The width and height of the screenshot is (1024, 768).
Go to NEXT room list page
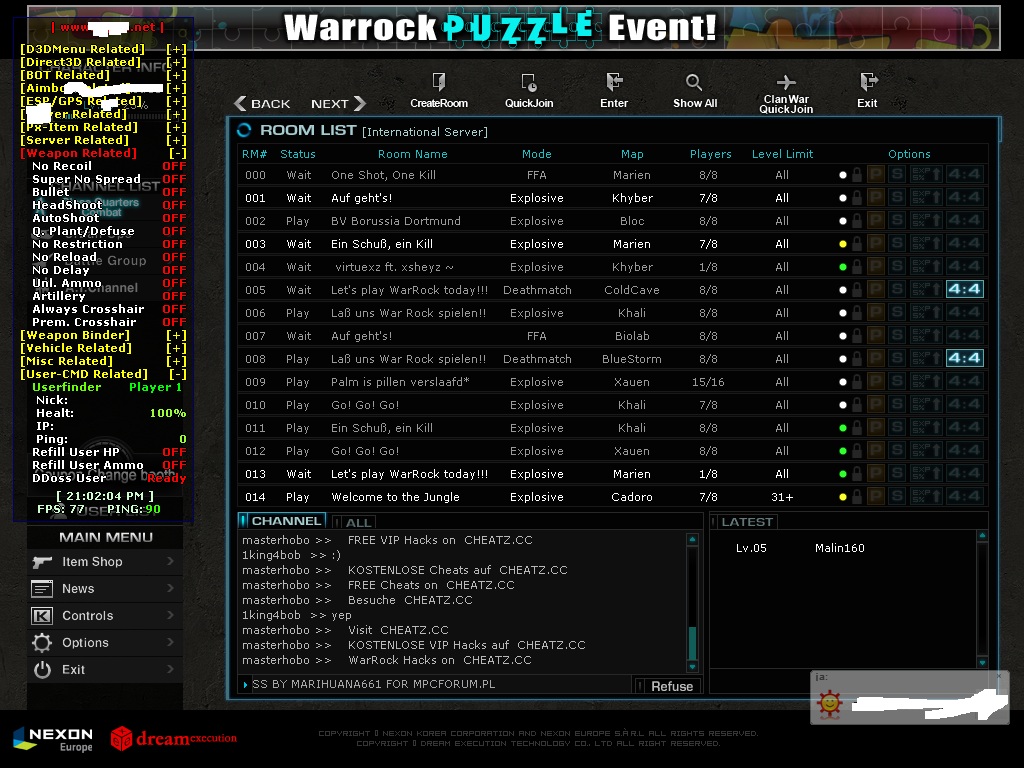[x=338, y=103]
